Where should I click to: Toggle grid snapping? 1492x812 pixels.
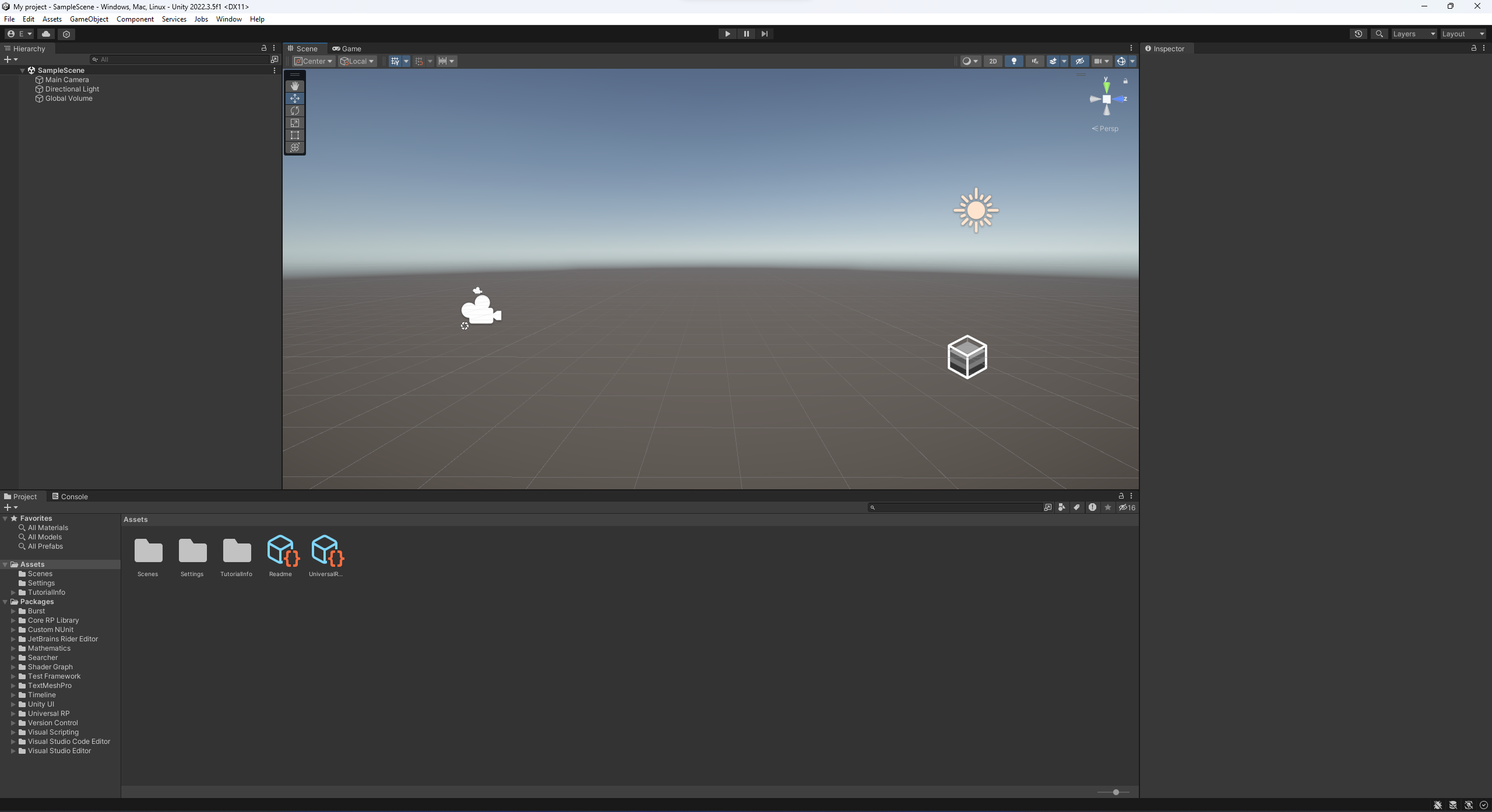tap(419, 61)
